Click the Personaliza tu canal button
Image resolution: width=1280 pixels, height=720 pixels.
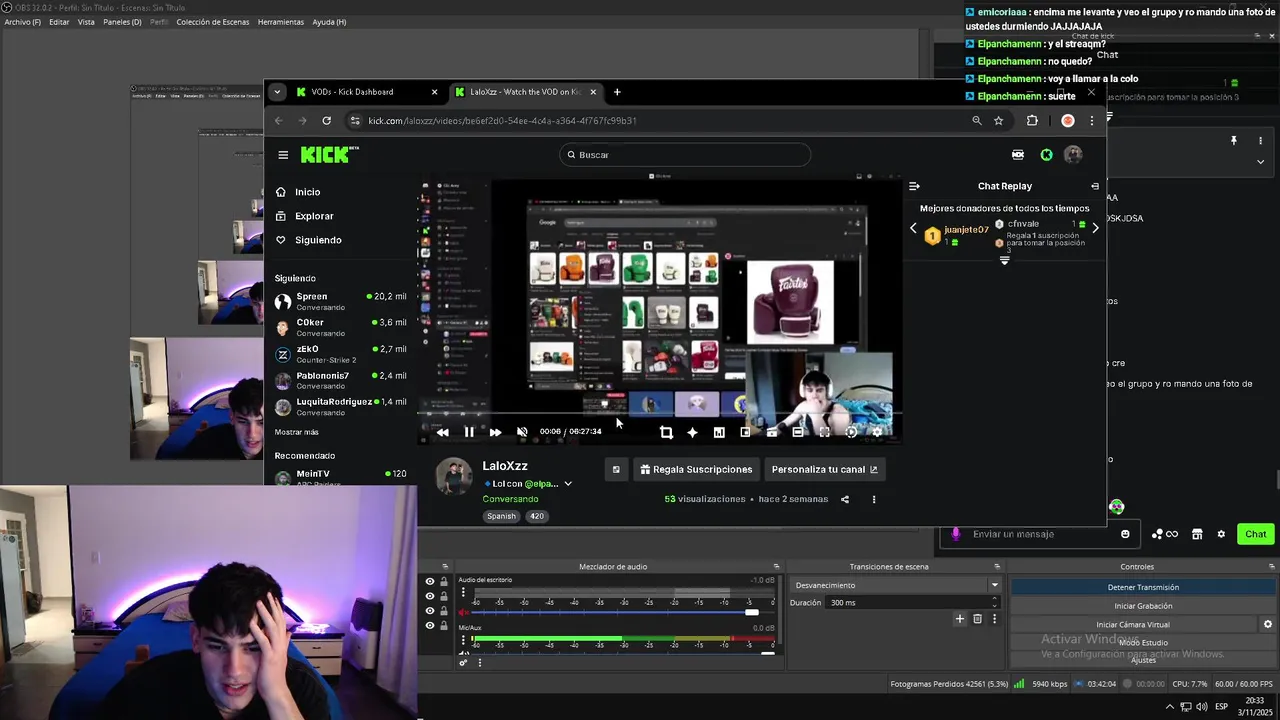824,469
